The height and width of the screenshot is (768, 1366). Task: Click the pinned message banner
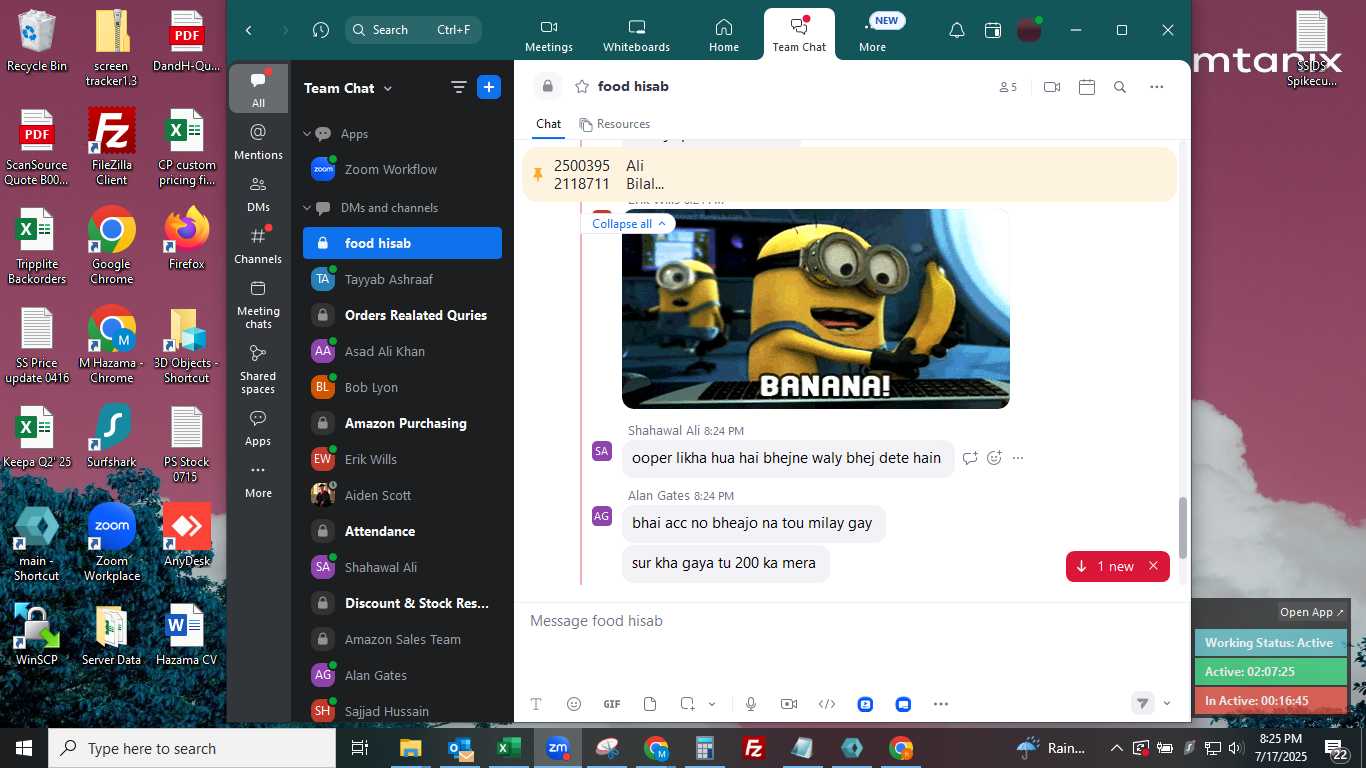coord(849,174)
